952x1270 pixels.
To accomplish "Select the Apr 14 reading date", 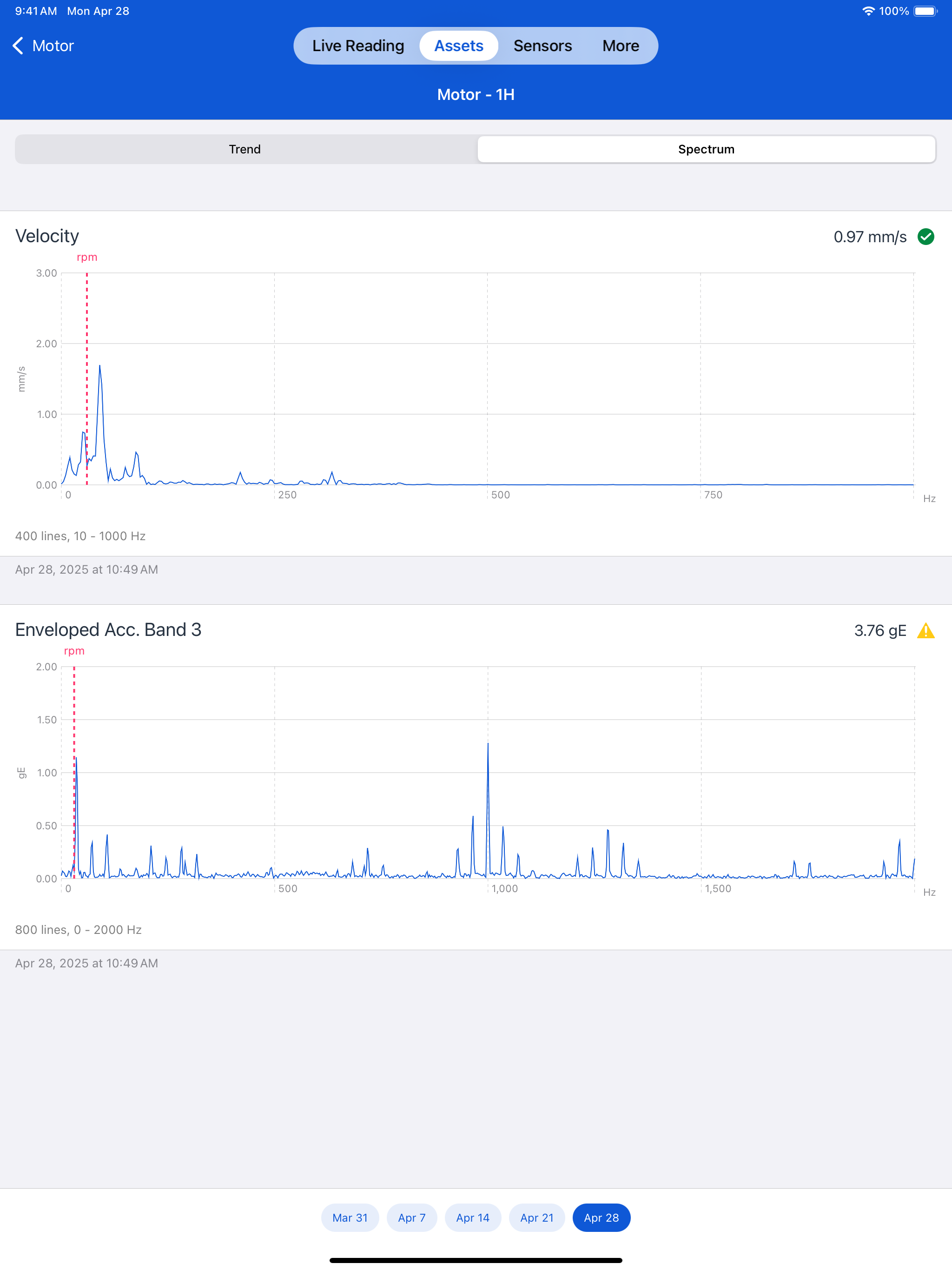I will [x=473, y=1218].
